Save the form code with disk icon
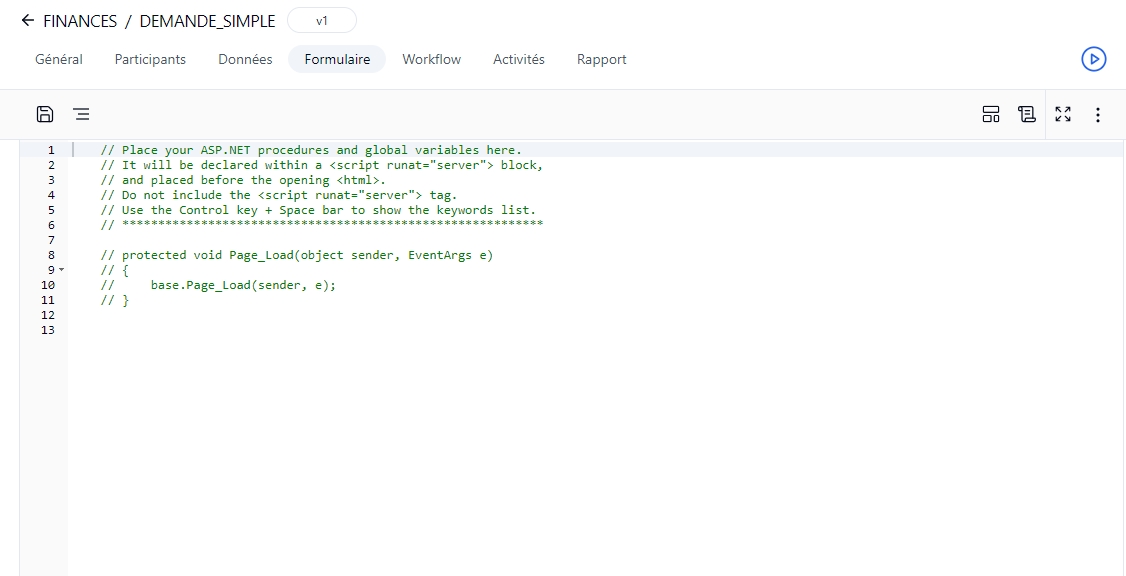Image resolution: width=1126 pixels, height=576 pixels. [45, 114]
